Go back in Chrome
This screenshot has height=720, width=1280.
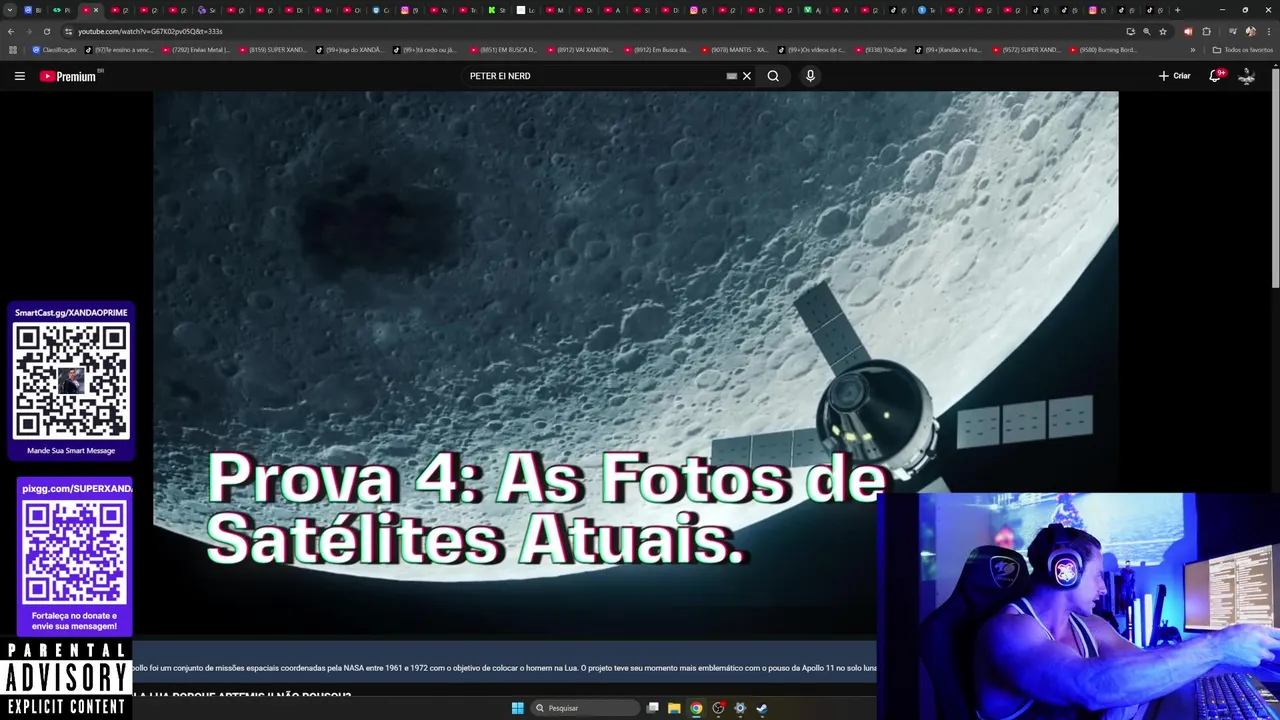click(x=11, y=31)
